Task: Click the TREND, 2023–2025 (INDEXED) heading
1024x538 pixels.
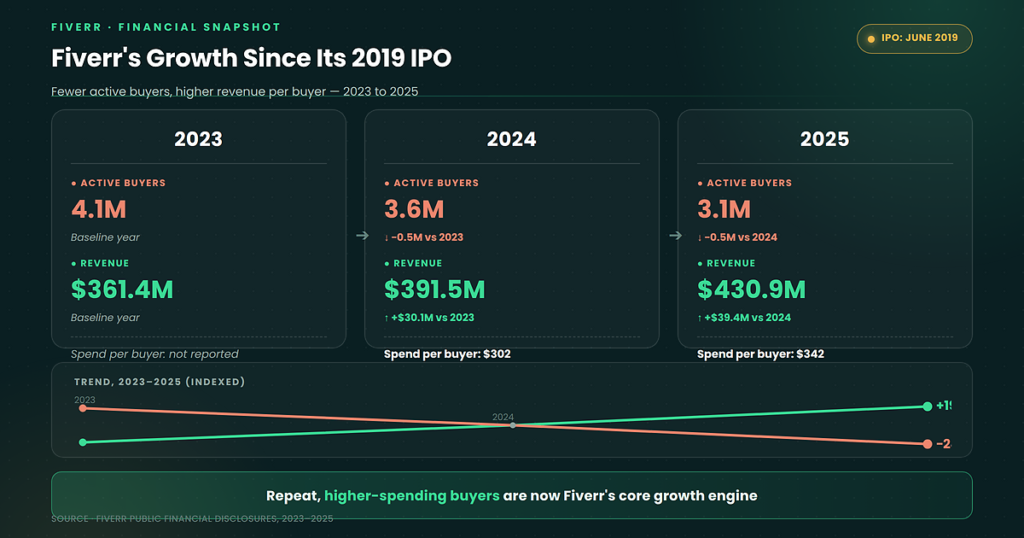Action: (x=159, y=382)
